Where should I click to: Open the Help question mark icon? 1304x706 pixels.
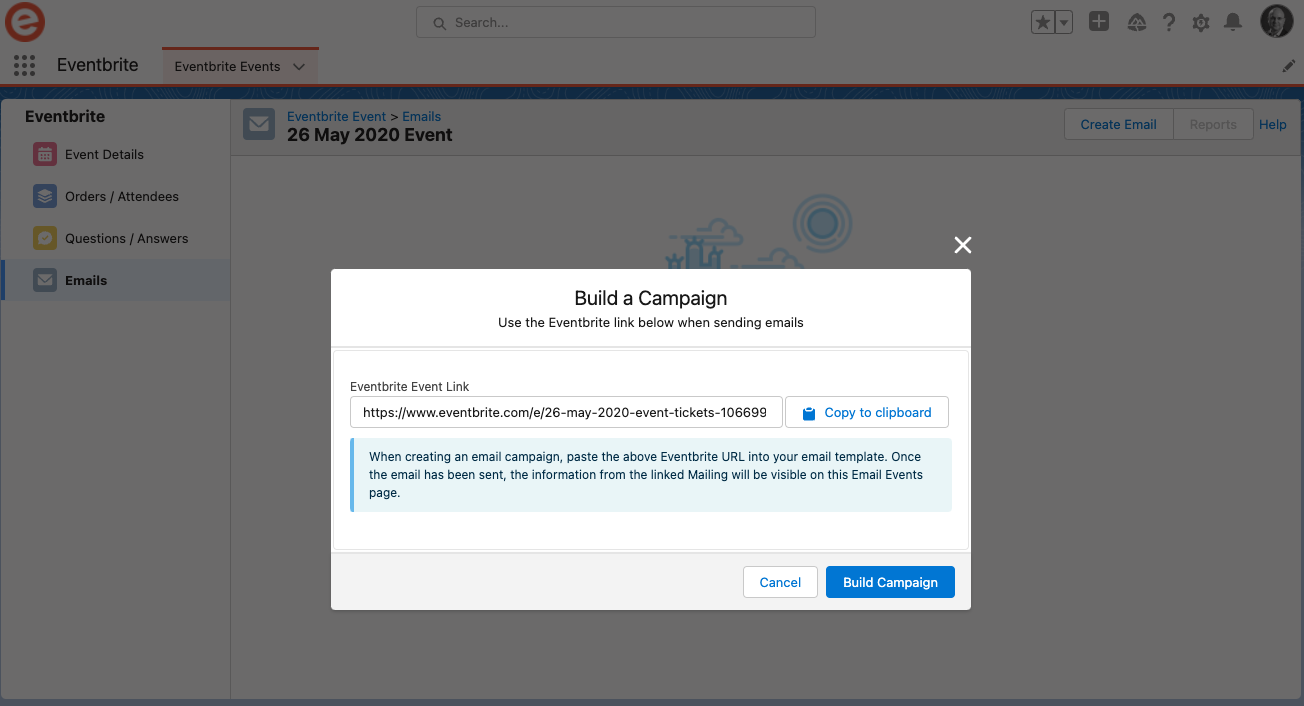point(1168,22)
